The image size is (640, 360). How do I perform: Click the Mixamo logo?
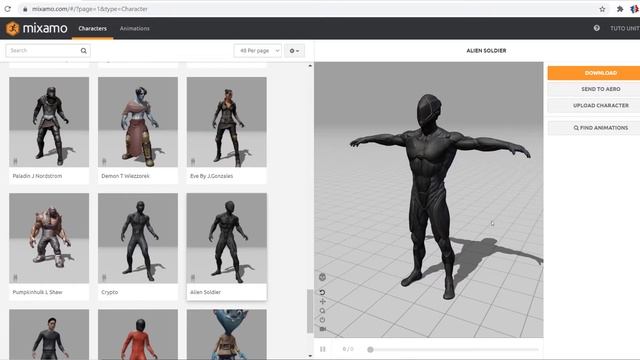pyautogui.click(x=37, y=28)
